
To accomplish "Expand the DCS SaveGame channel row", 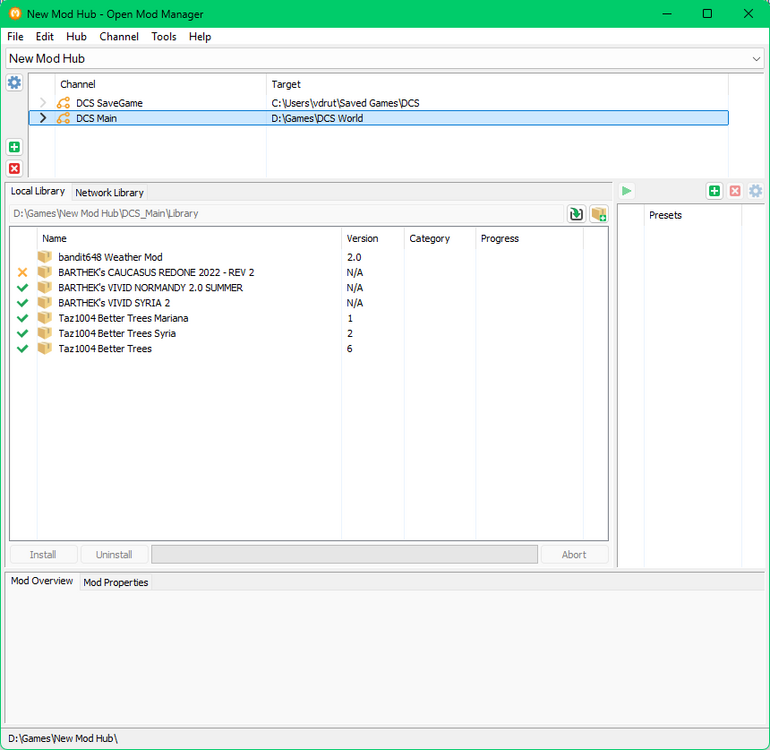I will click(43, 103).
